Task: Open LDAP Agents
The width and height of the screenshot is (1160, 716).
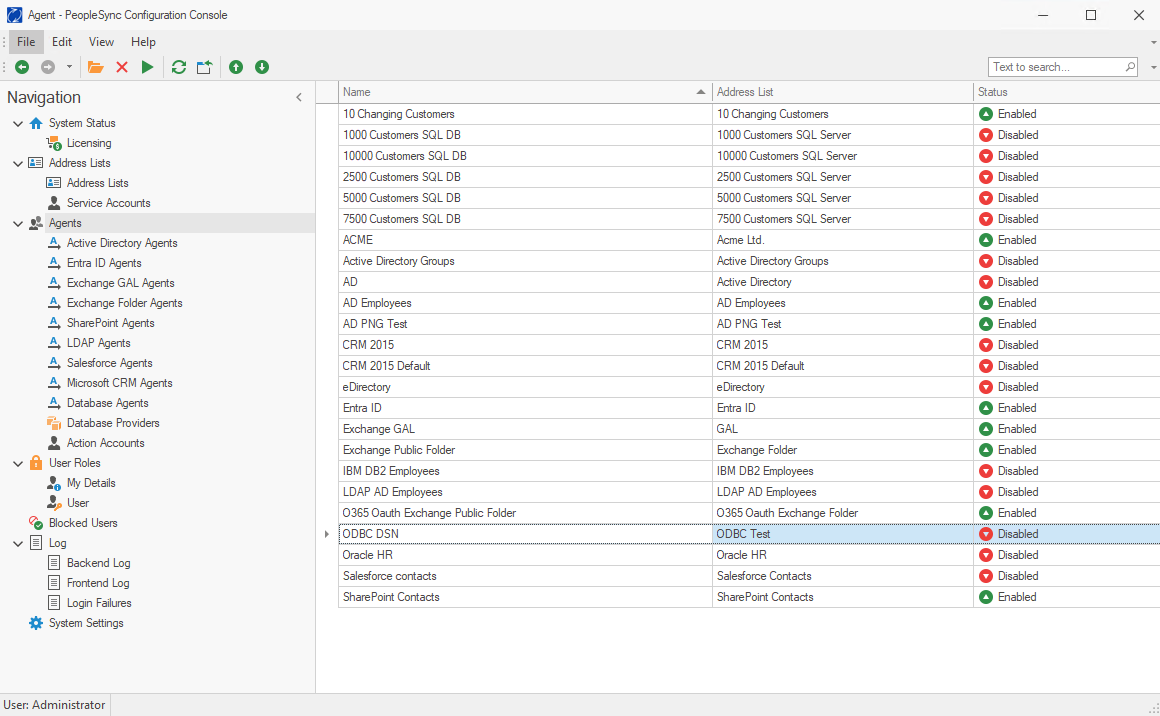Action: pyautogui.click(x=98, y=342)
